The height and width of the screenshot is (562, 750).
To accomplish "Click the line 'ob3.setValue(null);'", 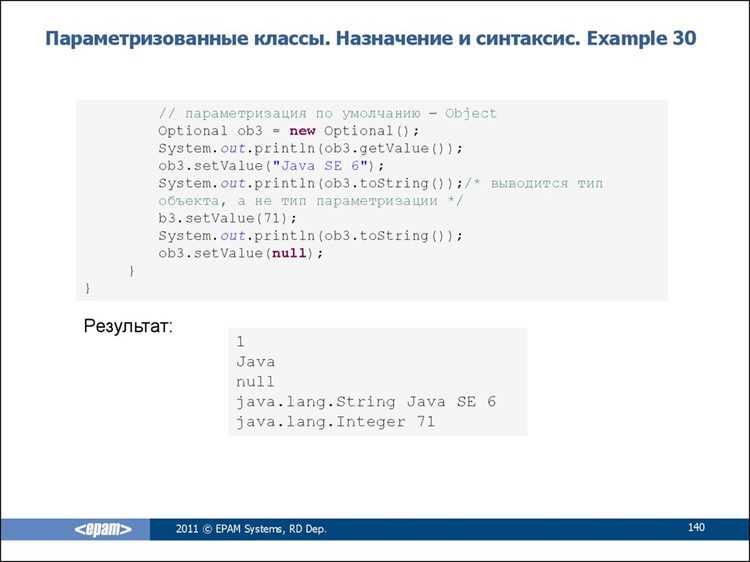I will (241, 253).
